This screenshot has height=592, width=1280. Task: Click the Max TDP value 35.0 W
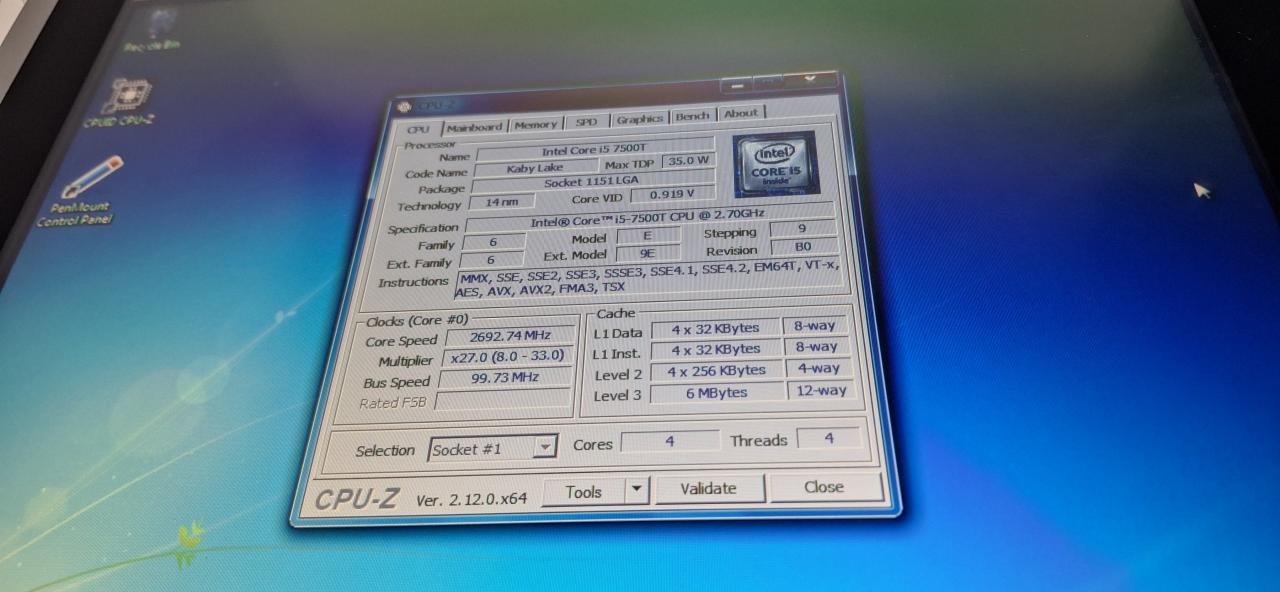pyautogui.click(x=689, y=160)
